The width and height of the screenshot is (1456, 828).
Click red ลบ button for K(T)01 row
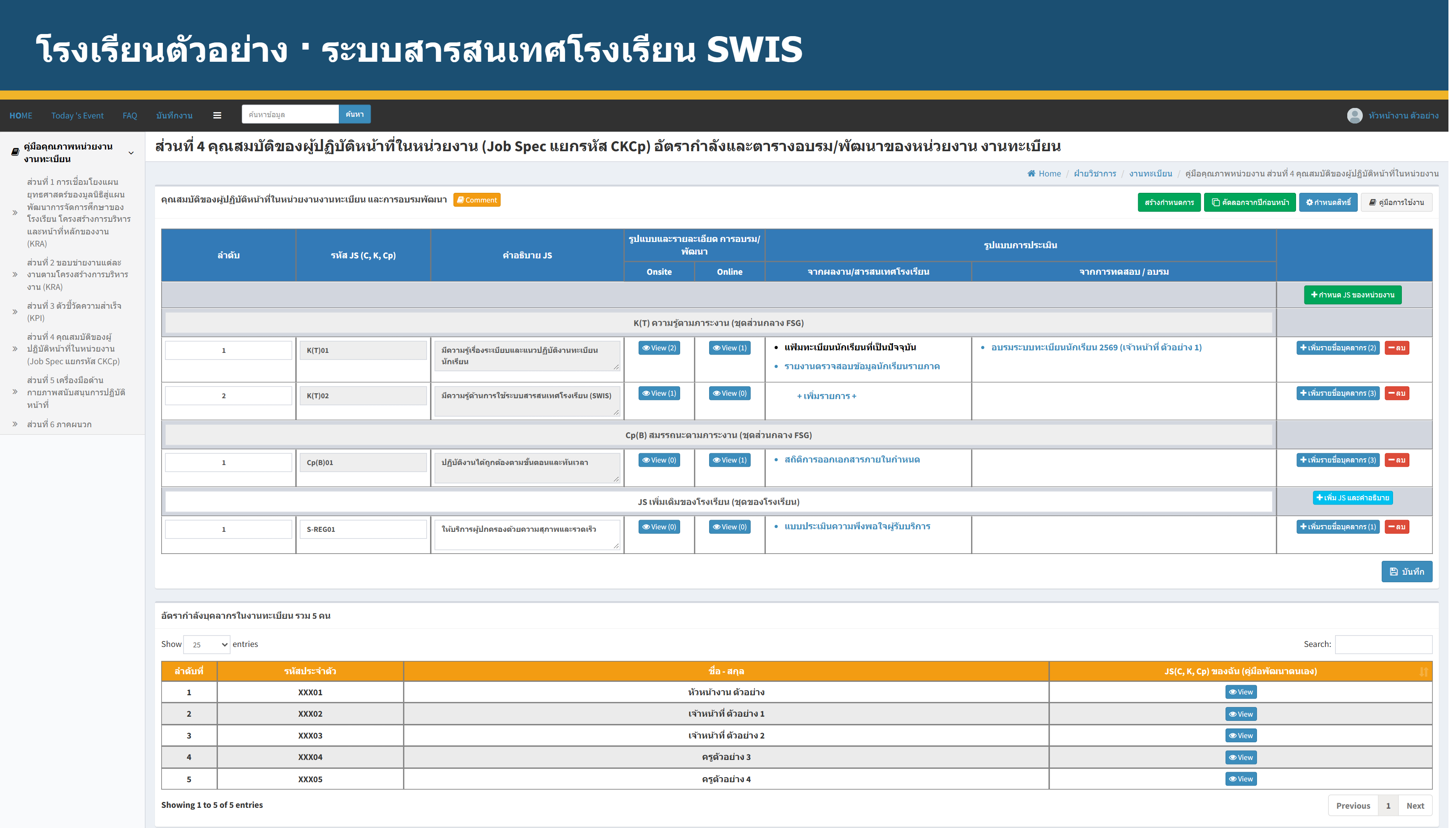point(1397,348)
